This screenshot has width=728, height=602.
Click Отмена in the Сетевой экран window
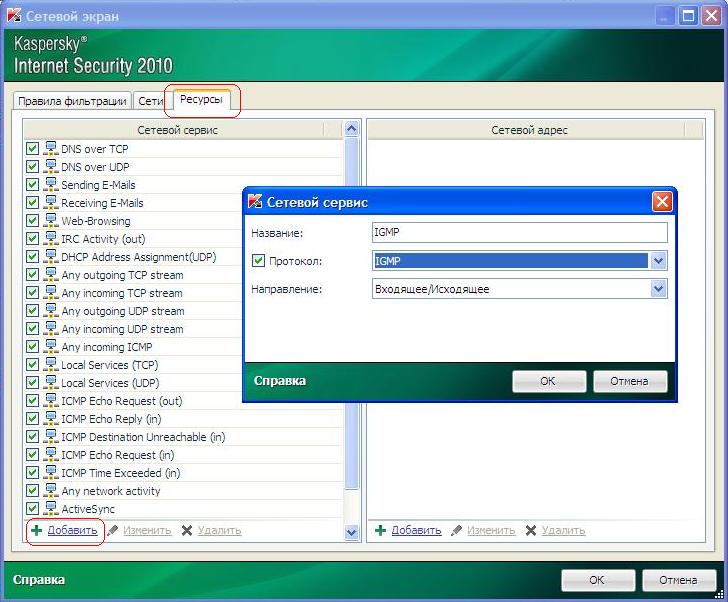click(x=678, y=580)
